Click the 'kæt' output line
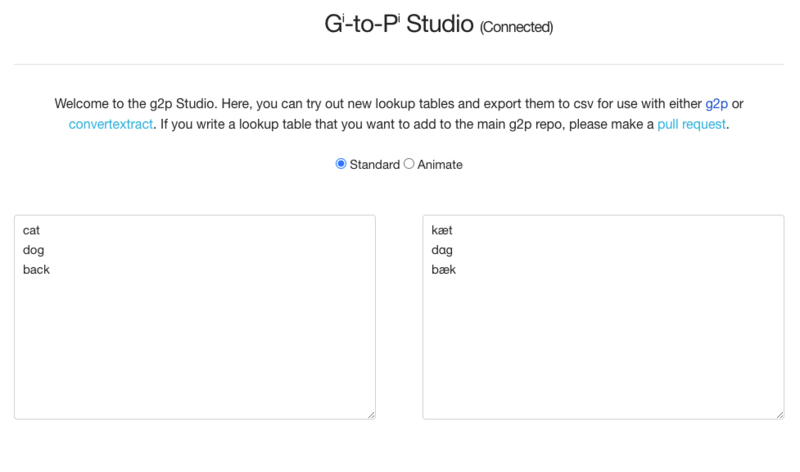Viewport: 800px width, 472px height. click(x=442, y=231)
